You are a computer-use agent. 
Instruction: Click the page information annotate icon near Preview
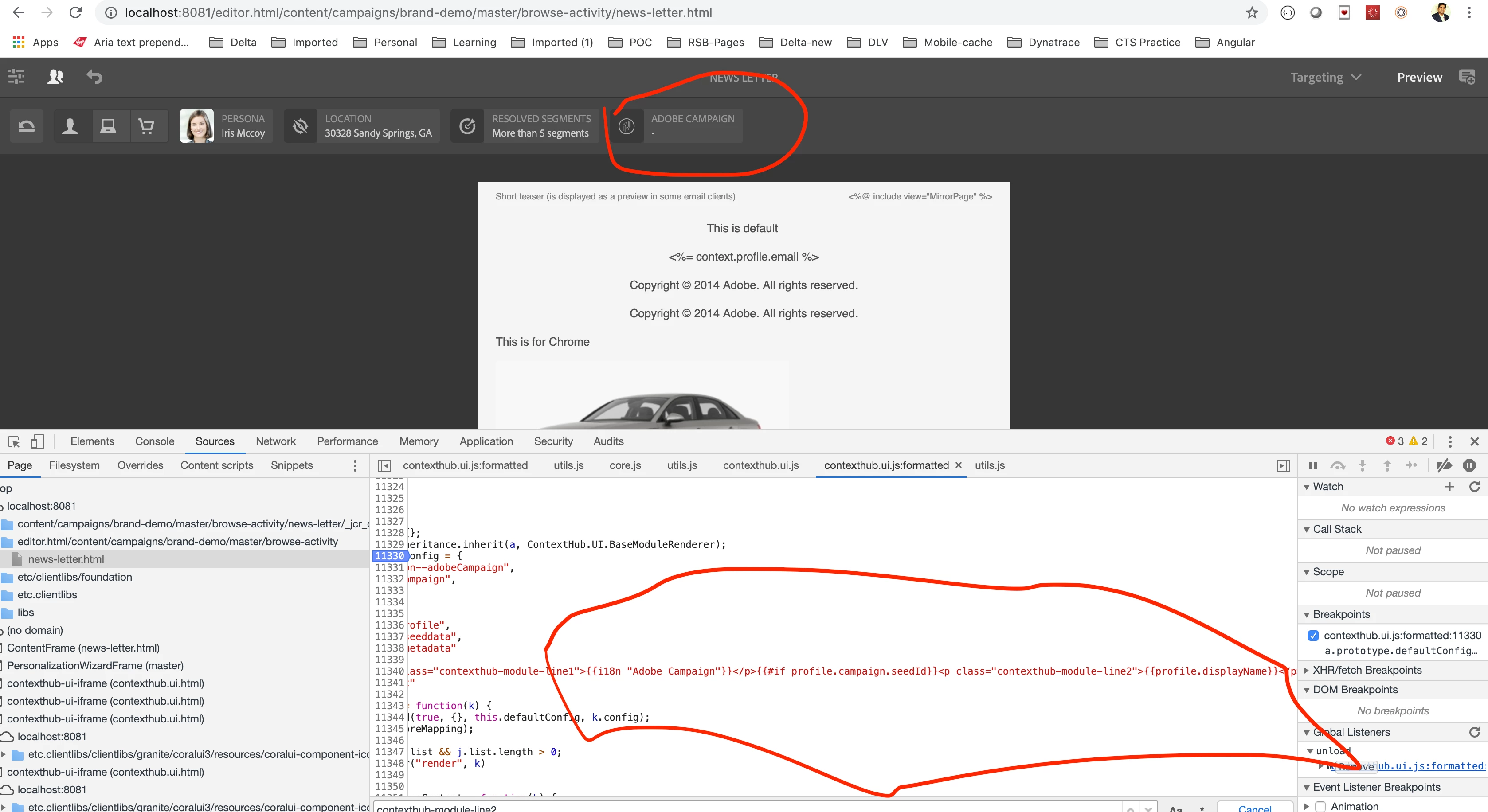pos(1467,77)
